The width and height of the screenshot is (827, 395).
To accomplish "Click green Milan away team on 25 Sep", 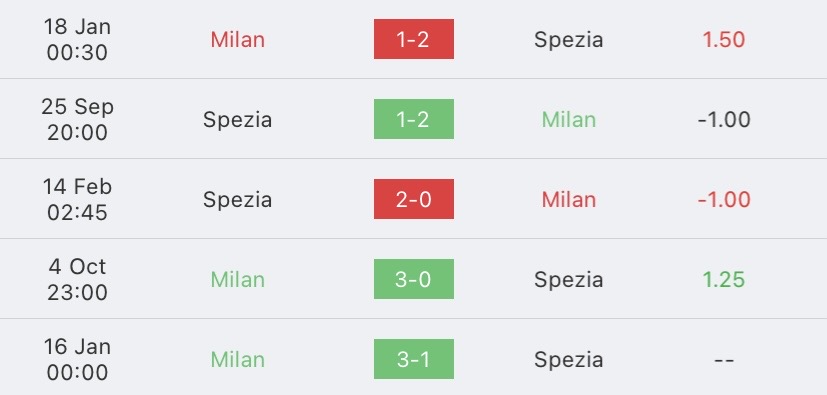I will 569,120.
